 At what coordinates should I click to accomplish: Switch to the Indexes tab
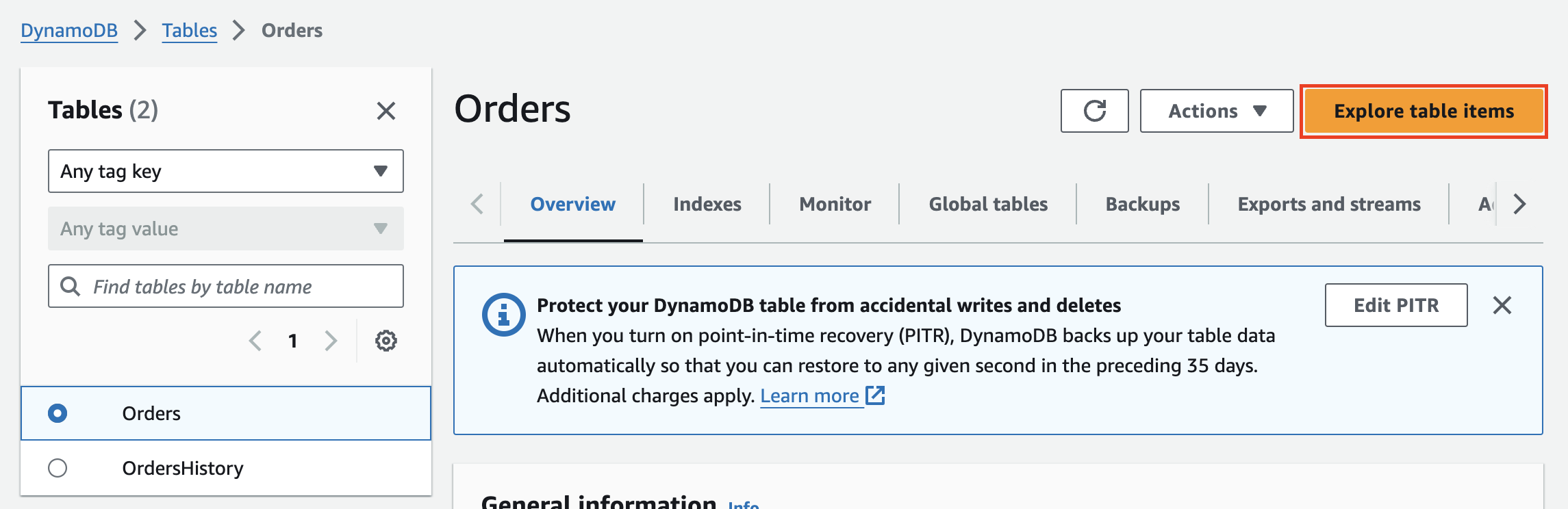pyautogui.click(x=707, y=204)
